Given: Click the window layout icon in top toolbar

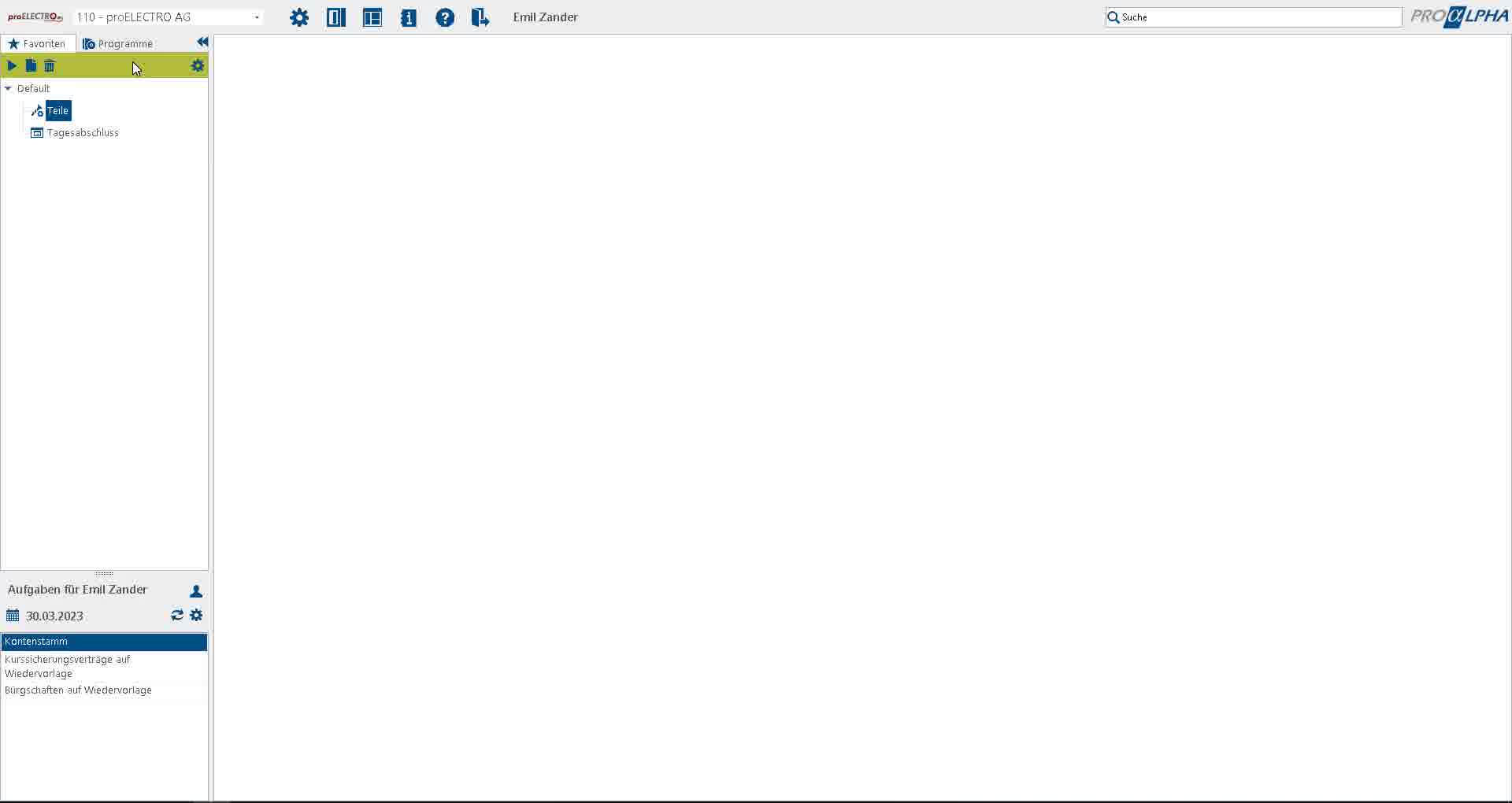Looking at the screenshot, I should (372, 17).
